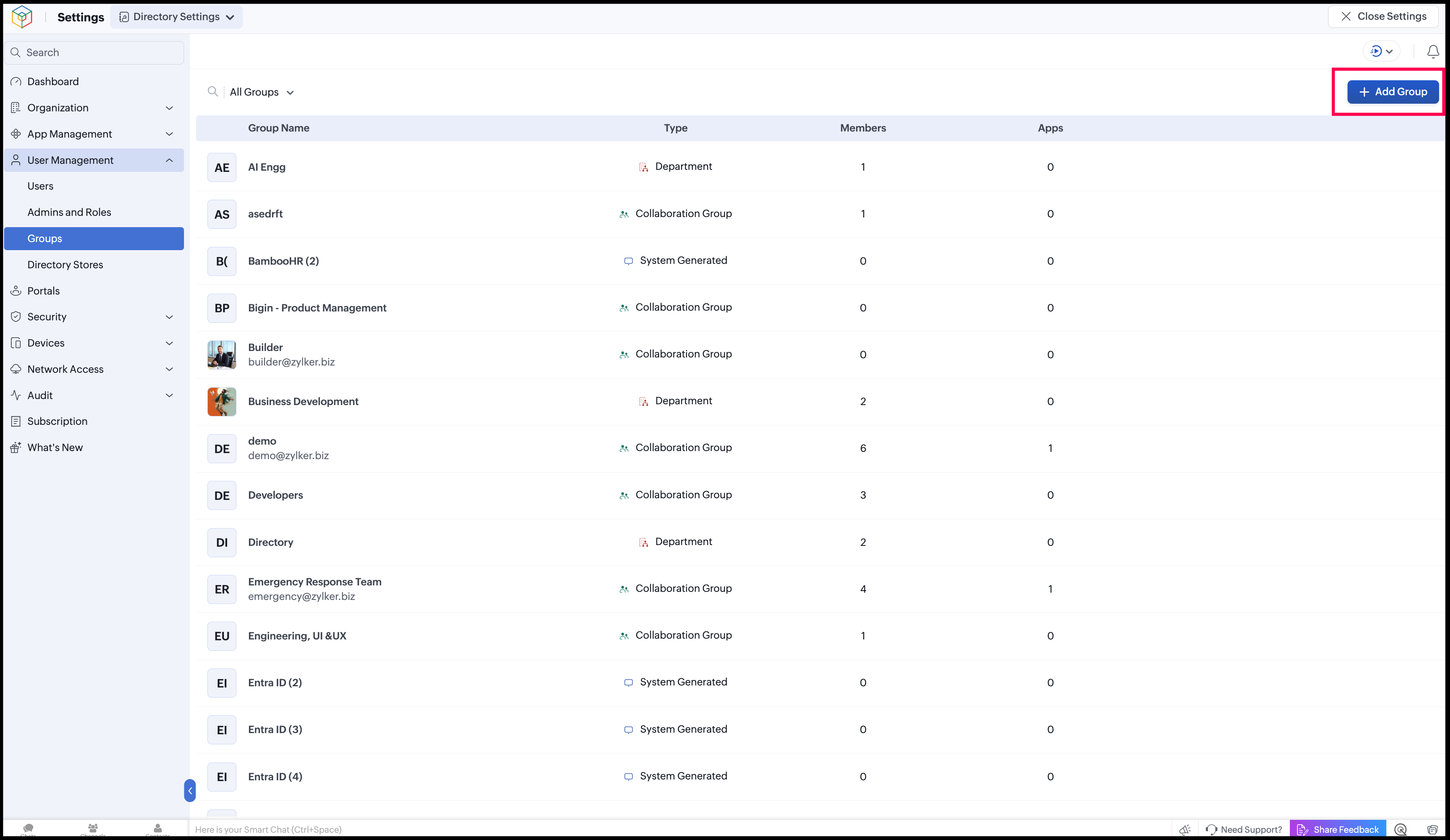Open the Users submenu item
The image size is (1450, 840).
(x=40, y=186)
